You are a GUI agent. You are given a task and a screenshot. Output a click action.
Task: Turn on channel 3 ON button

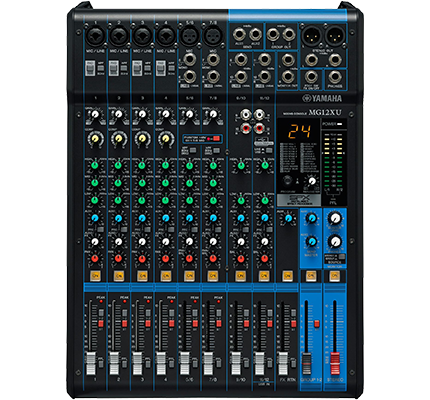(142, 276)
